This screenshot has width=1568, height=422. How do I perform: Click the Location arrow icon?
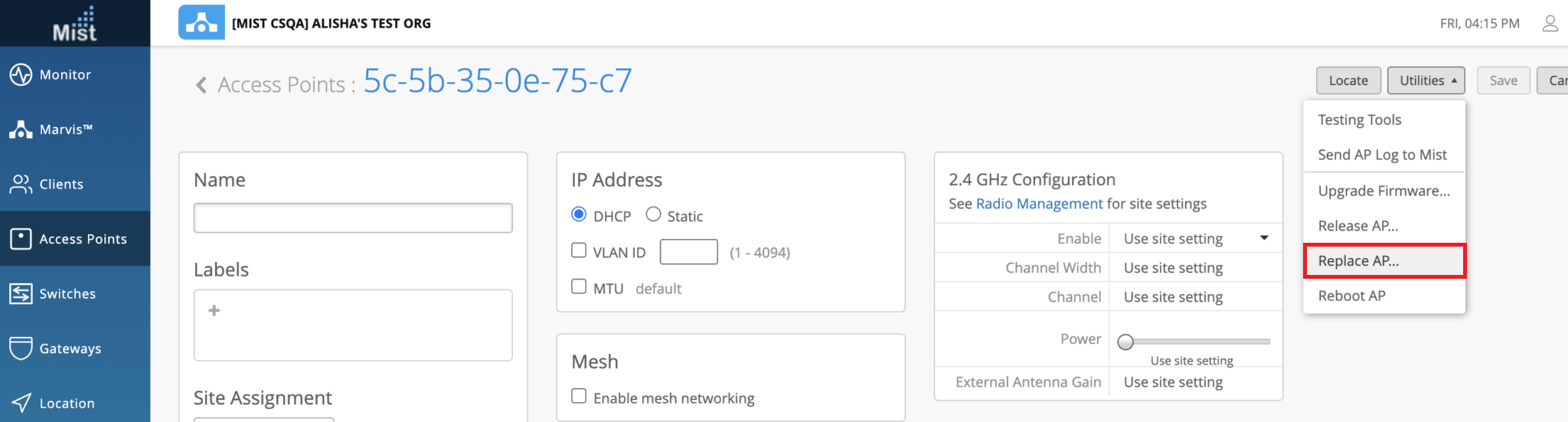click(x=21, y=403)
